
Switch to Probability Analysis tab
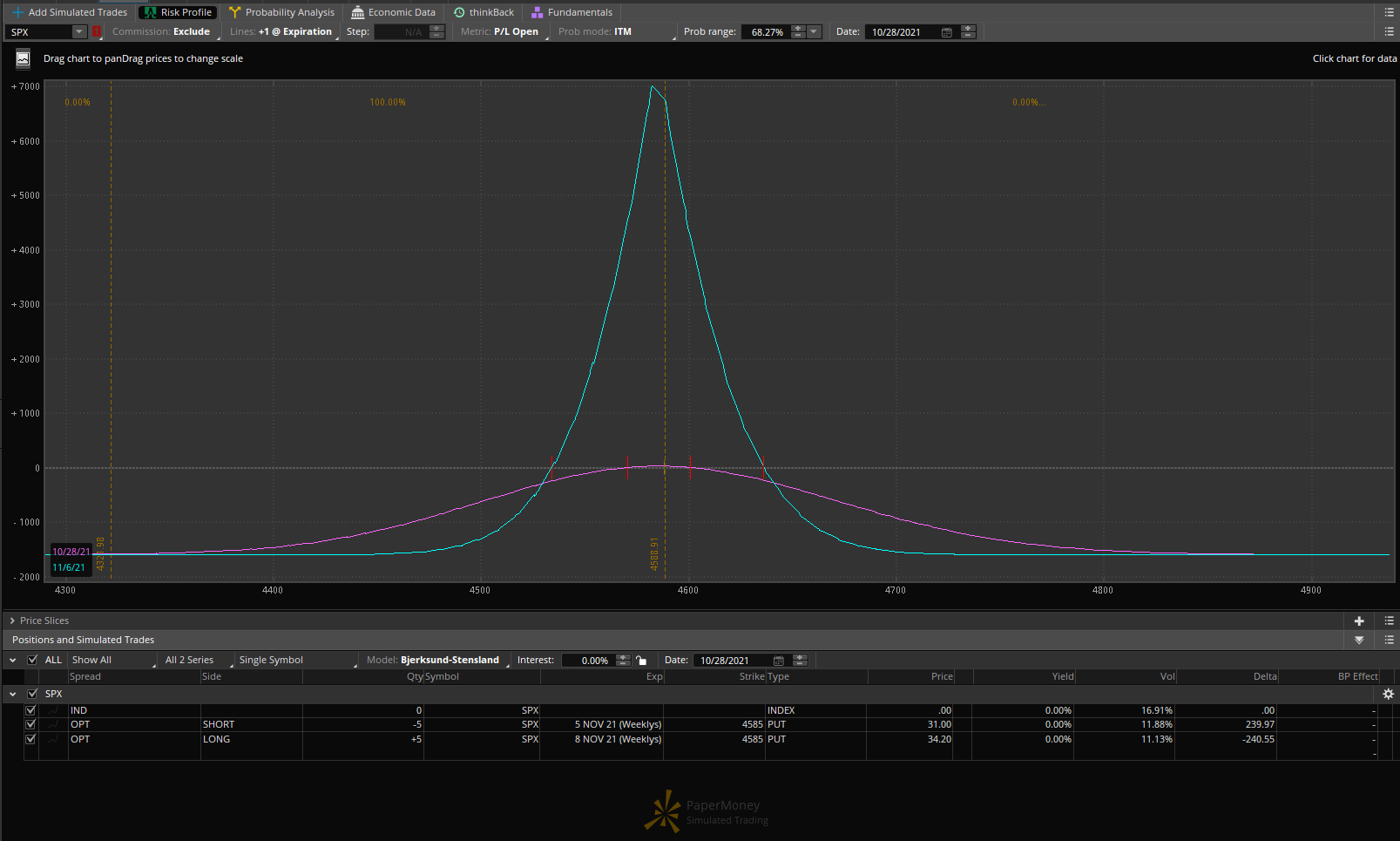(281, 12)
